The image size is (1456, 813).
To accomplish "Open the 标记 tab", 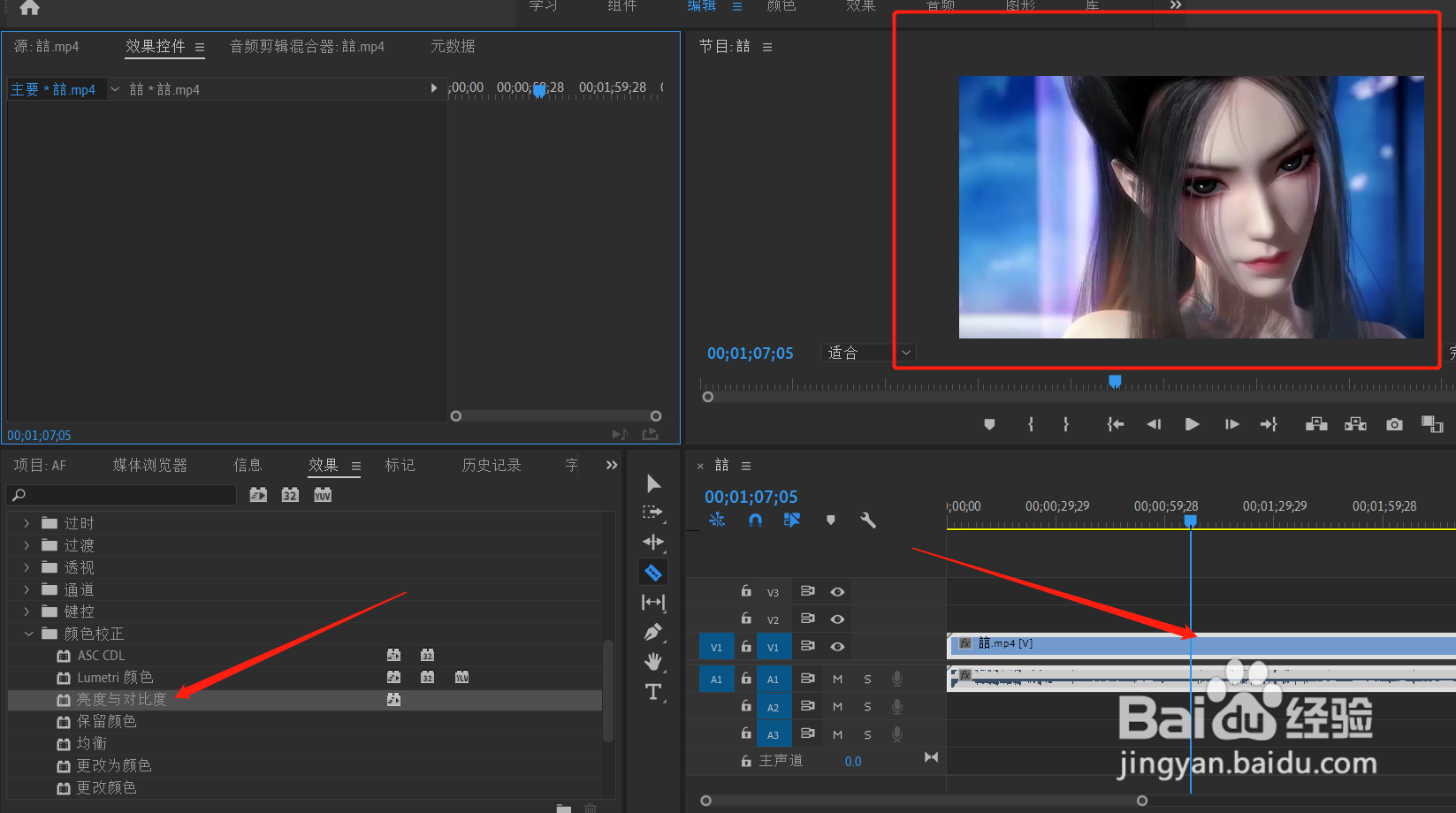I will pyautogui.click(x=400, y=465).
